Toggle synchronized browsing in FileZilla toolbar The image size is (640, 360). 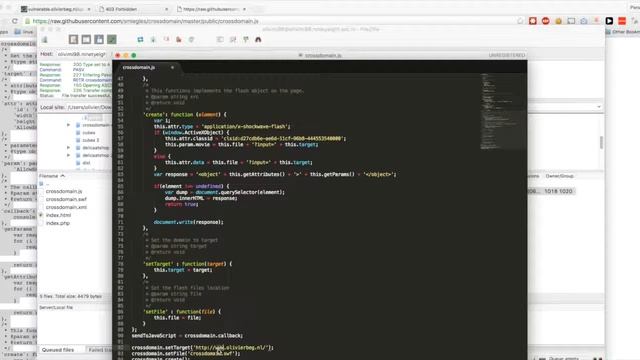[246, 40]
